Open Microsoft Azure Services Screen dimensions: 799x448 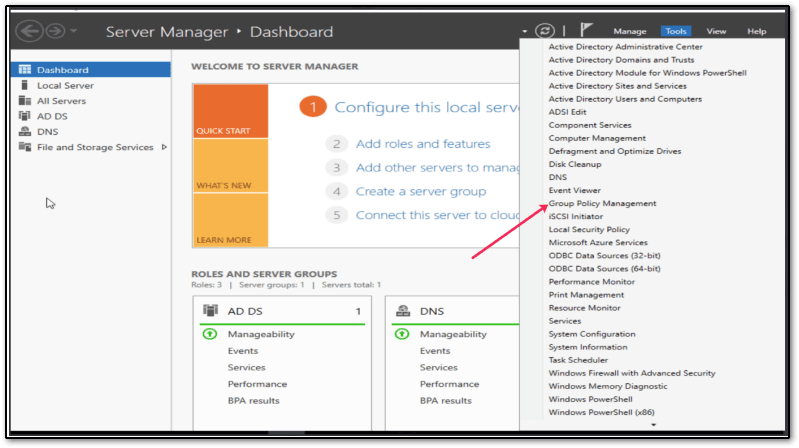pyautogui.click(x=598, y=243)
